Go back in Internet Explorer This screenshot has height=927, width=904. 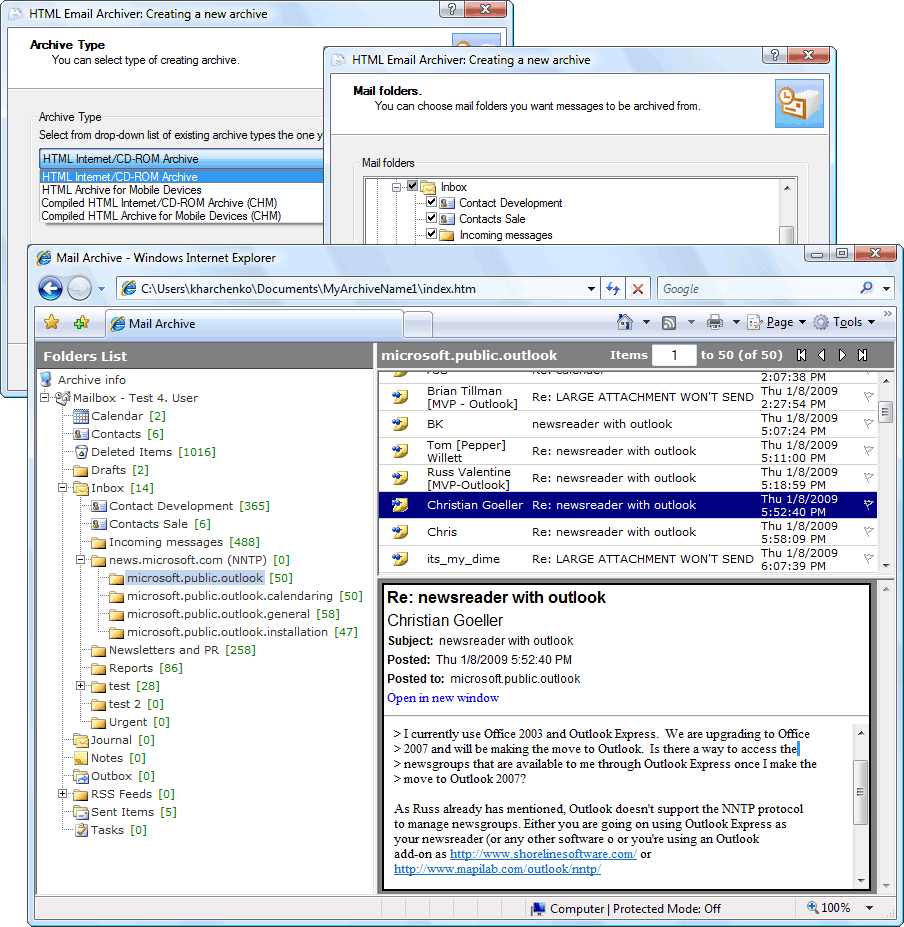(x=51, y=289)
